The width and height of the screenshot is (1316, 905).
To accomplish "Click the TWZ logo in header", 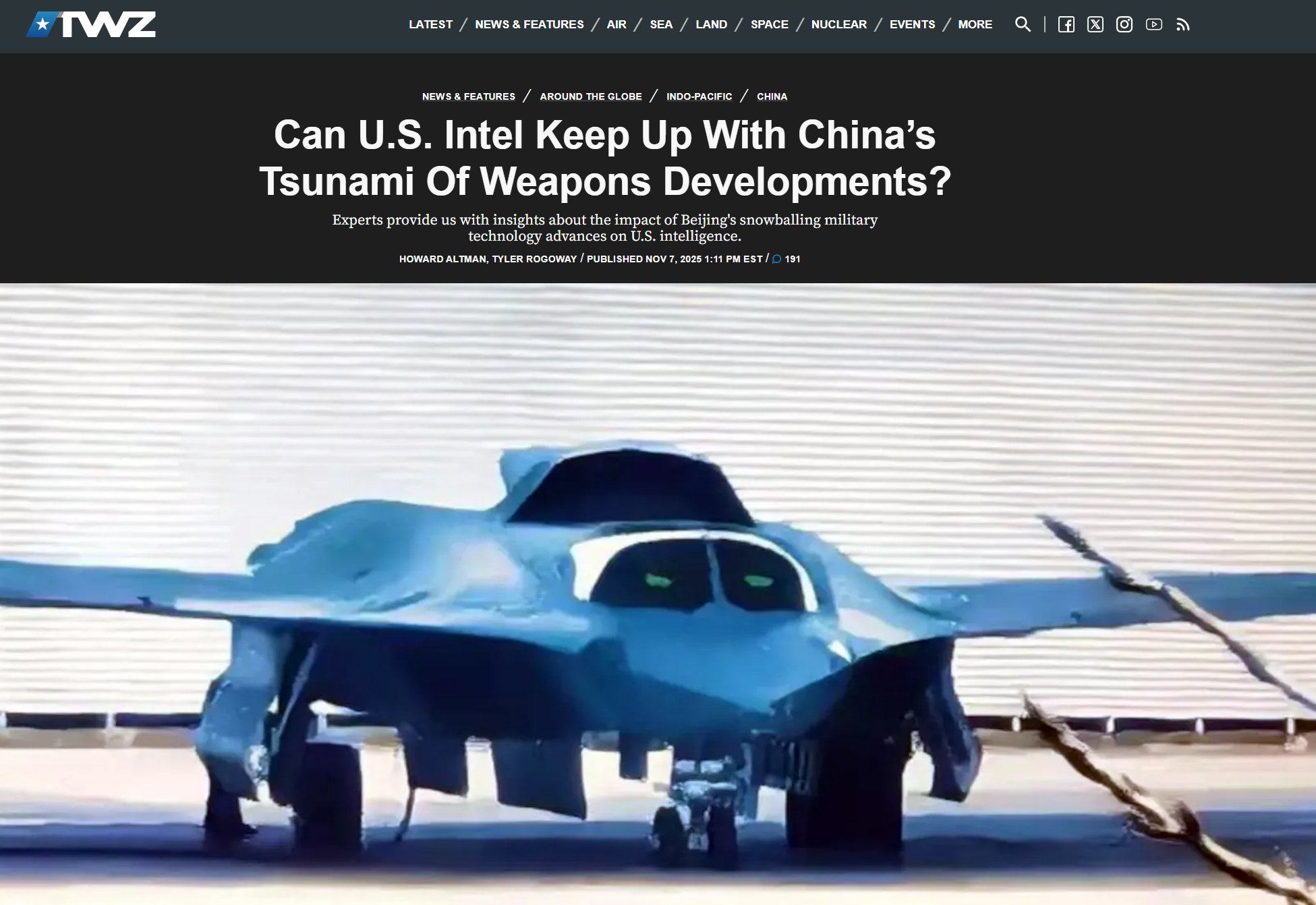I will tap(91, 25).
